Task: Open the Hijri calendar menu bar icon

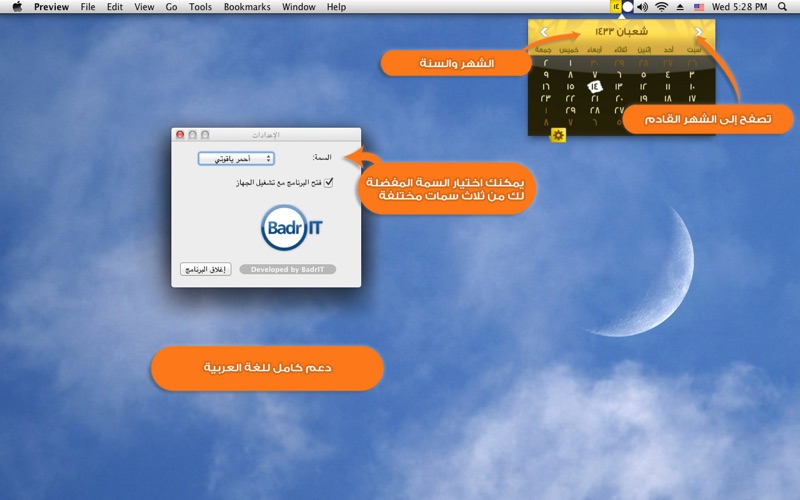Action: pyautogui.click(x=616, y=7)
